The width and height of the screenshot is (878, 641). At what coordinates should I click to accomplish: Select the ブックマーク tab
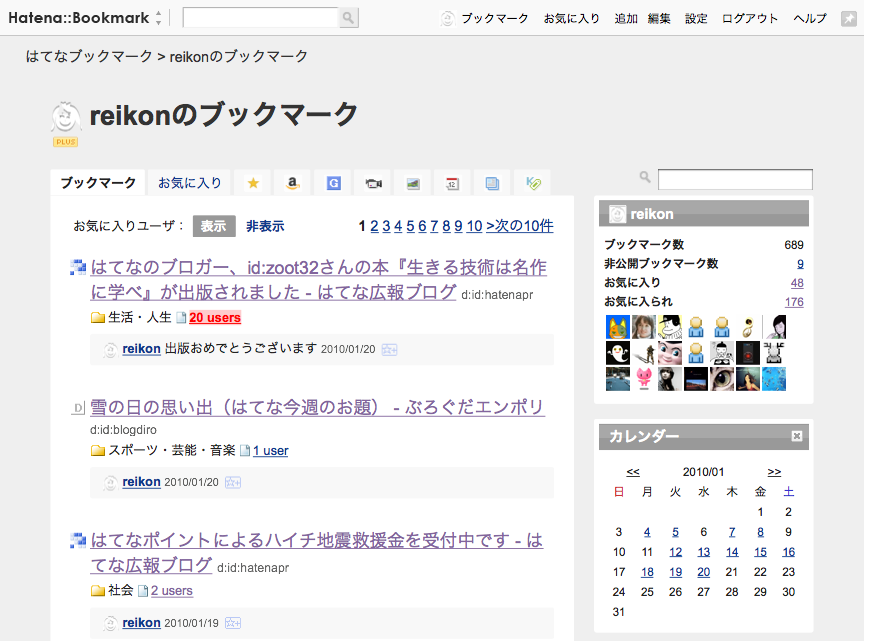click(98, 183)
